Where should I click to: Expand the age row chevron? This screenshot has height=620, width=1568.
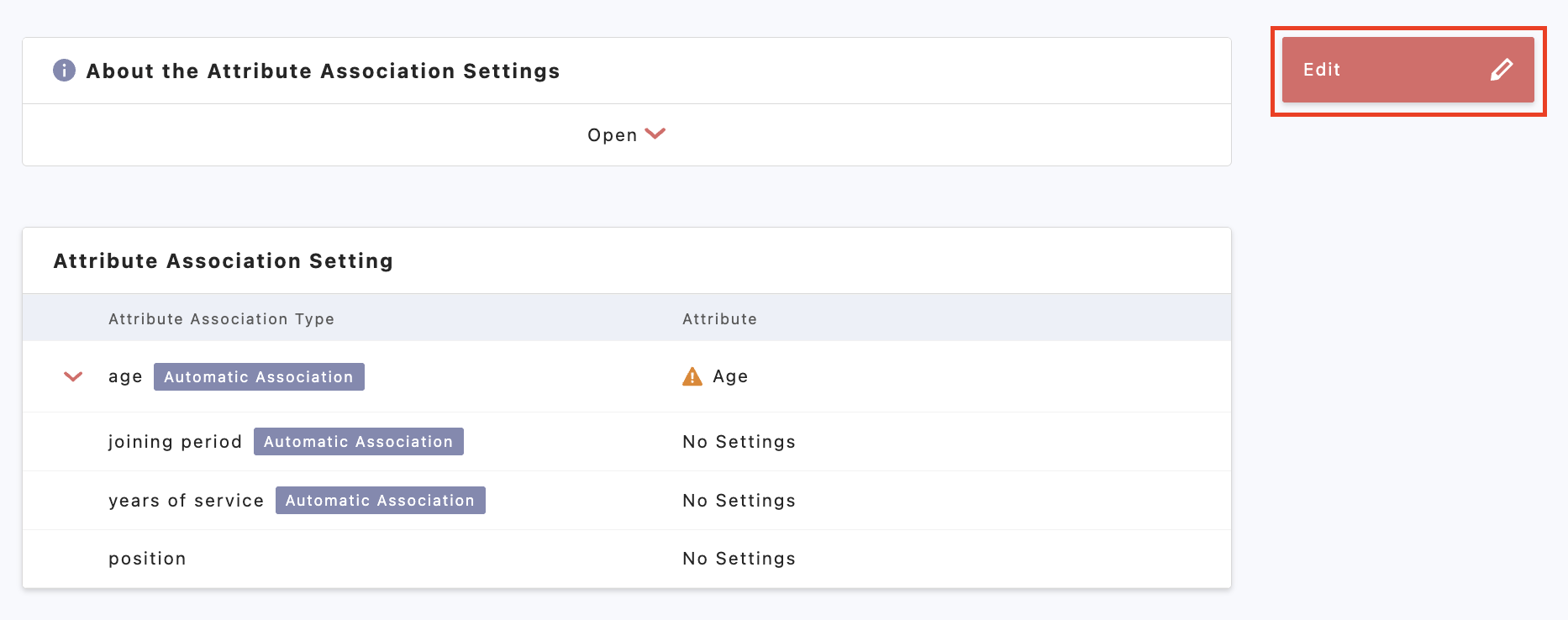(73, 376)
